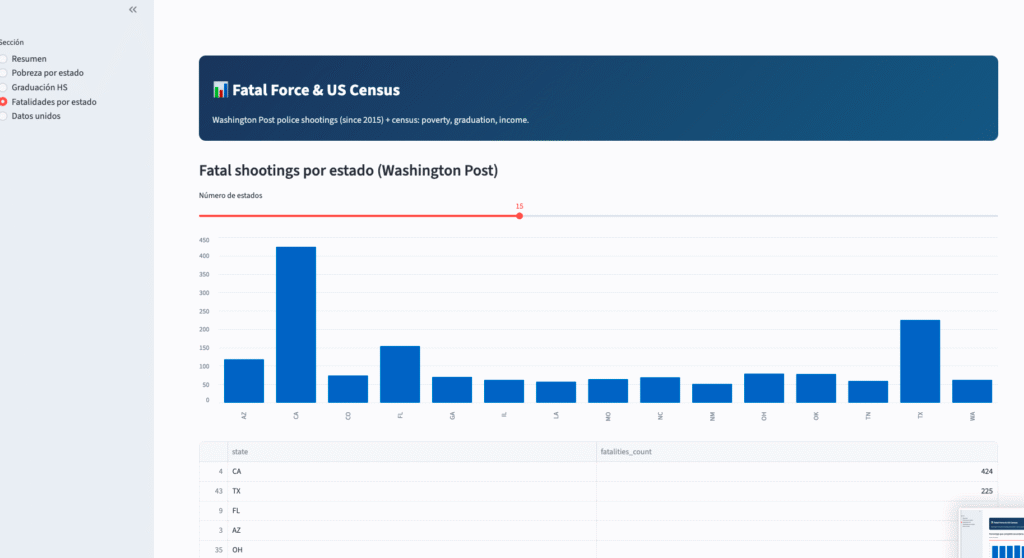
Task: Click the CA bar in the chart
Action: point(296,324)
